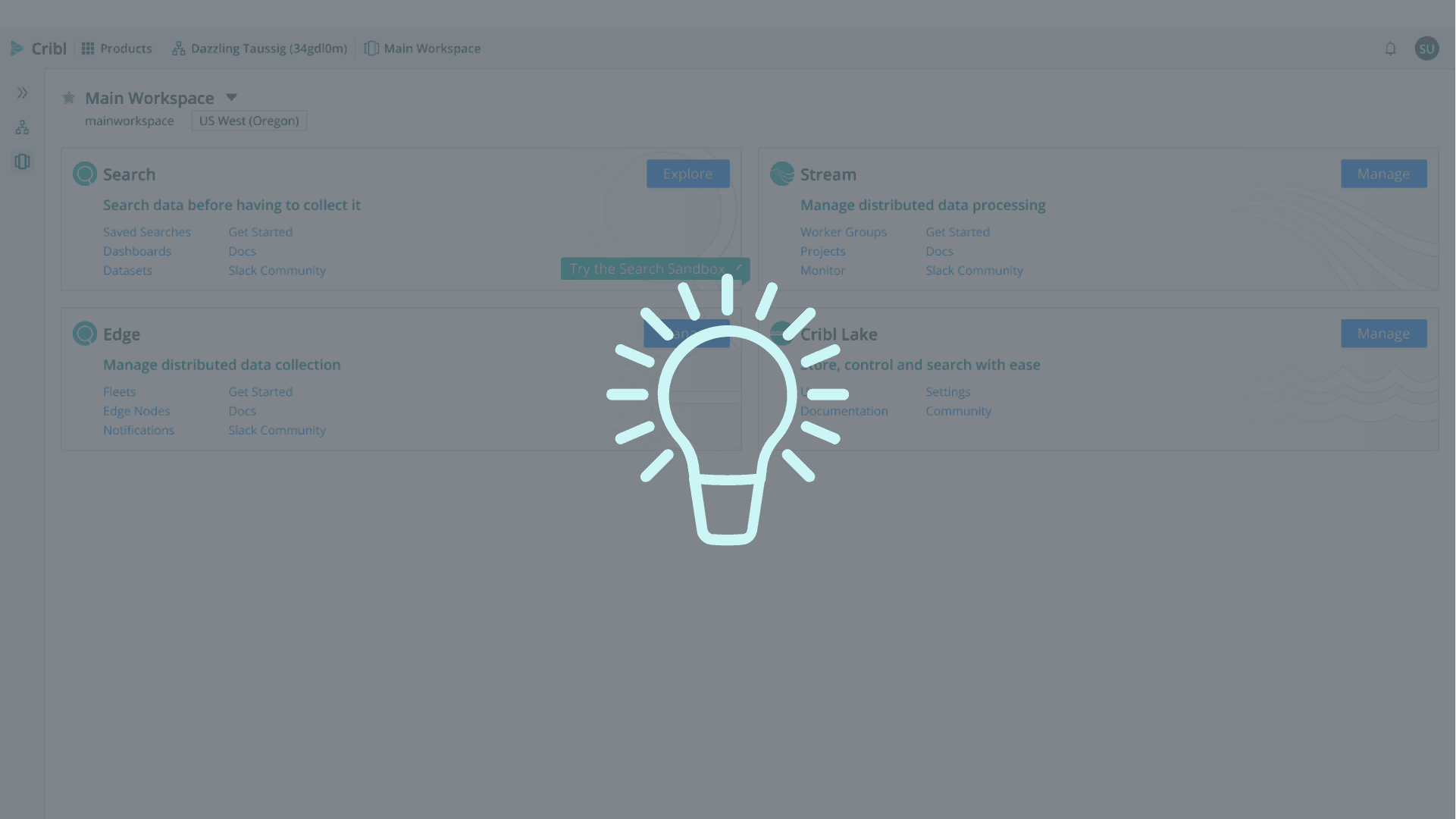Open Projects link in Stream card
The height and width of the screenshot is (819, 1456).
coord(822,251)
